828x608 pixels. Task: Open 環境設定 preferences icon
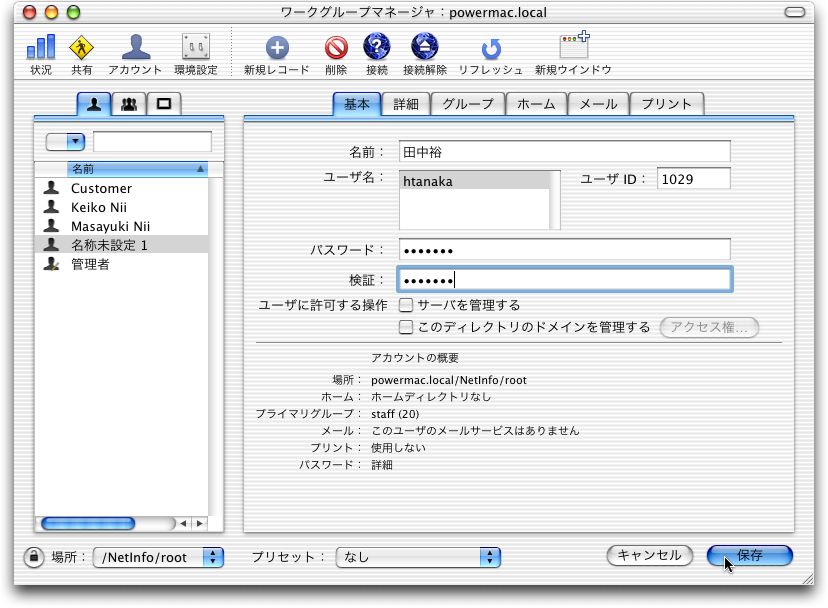(196, 48)
